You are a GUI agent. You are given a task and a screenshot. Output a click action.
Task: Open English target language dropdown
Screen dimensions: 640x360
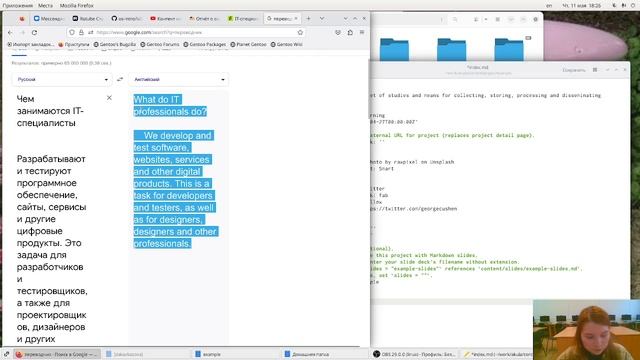click(179, 79)
